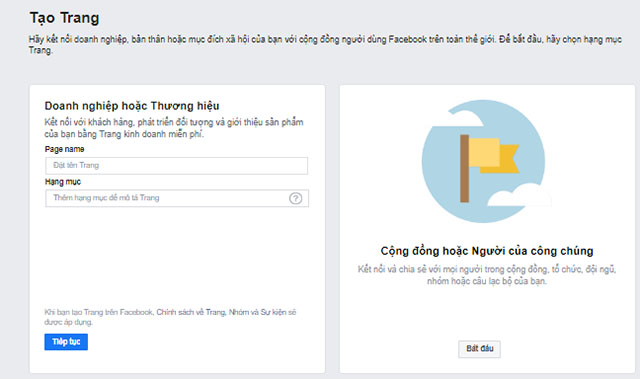Click the intro paragraph starting Hãy kết nối doanh nghiệp
The width and height of the screenshot is (640, 379).
[x=325, y=45]
